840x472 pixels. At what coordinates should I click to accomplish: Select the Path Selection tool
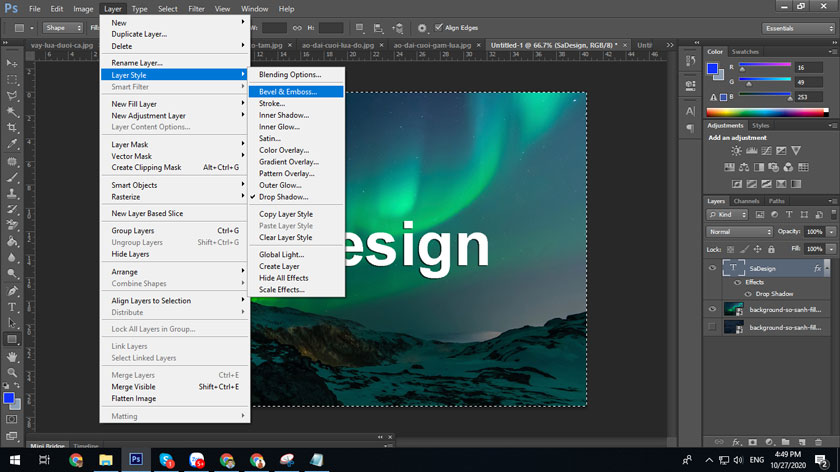[x=12, y=323]
